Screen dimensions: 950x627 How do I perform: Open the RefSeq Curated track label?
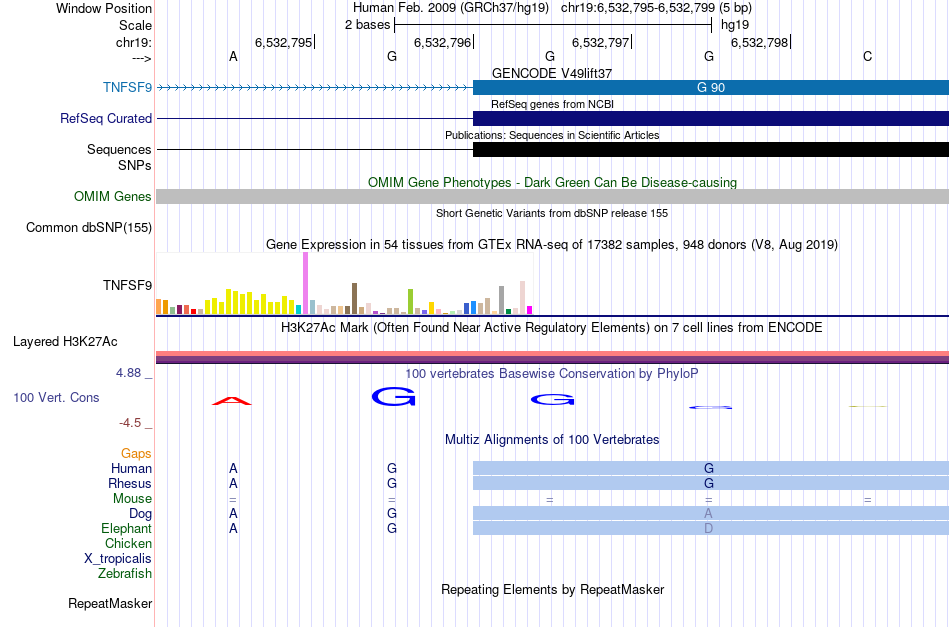pyautogui.click(x=106, y=118)
